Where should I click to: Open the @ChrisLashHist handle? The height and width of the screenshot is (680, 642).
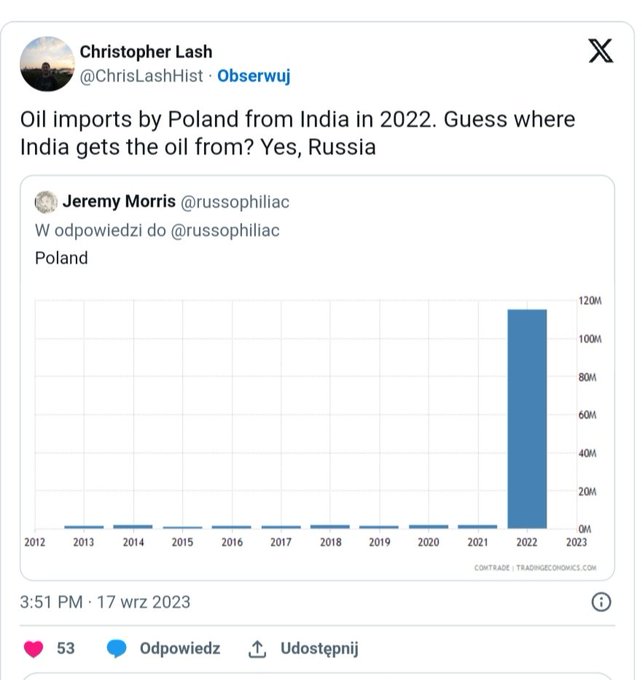point(141,76)
